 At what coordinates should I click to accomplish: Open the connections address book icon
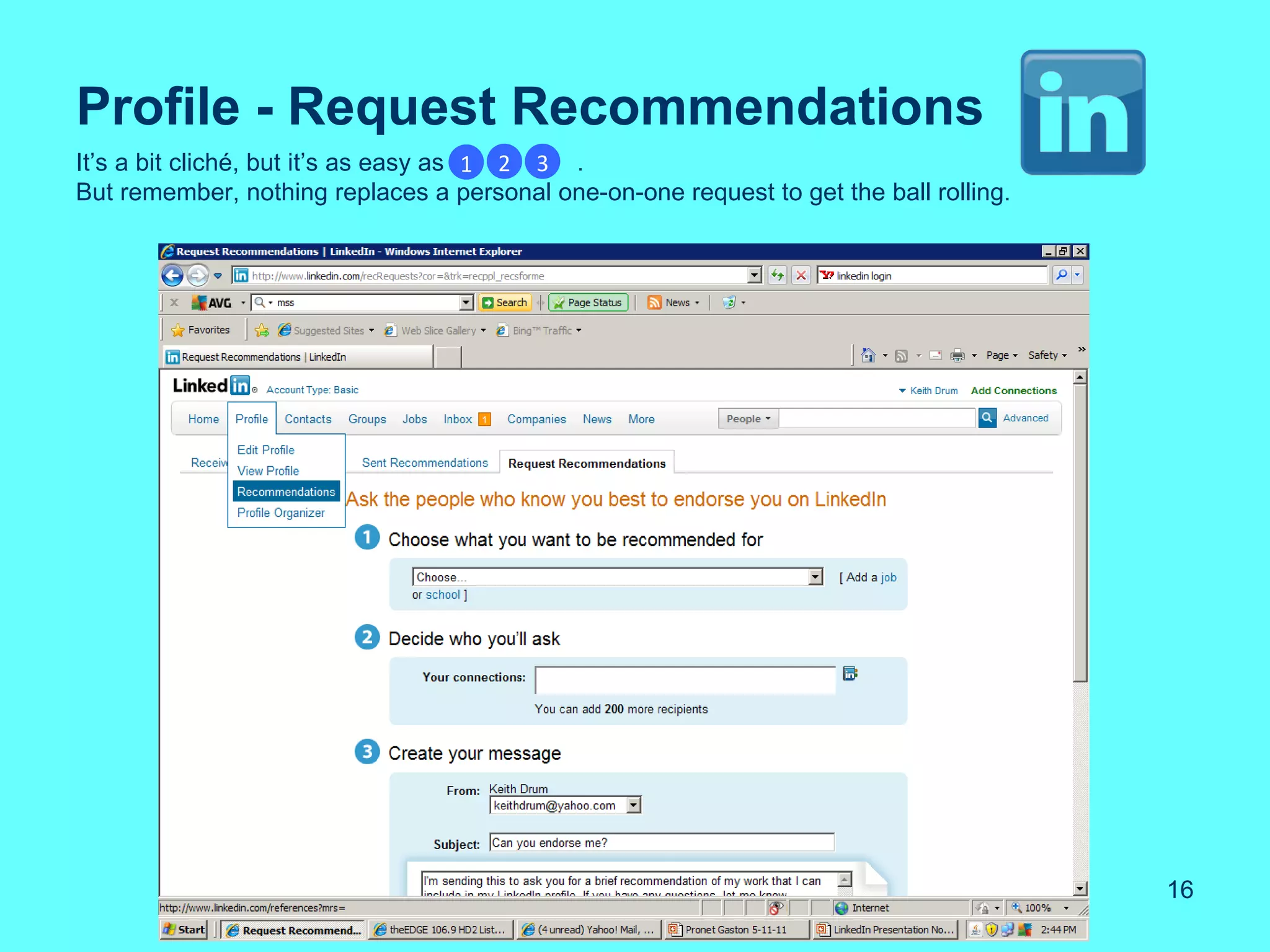coord(850,673)
